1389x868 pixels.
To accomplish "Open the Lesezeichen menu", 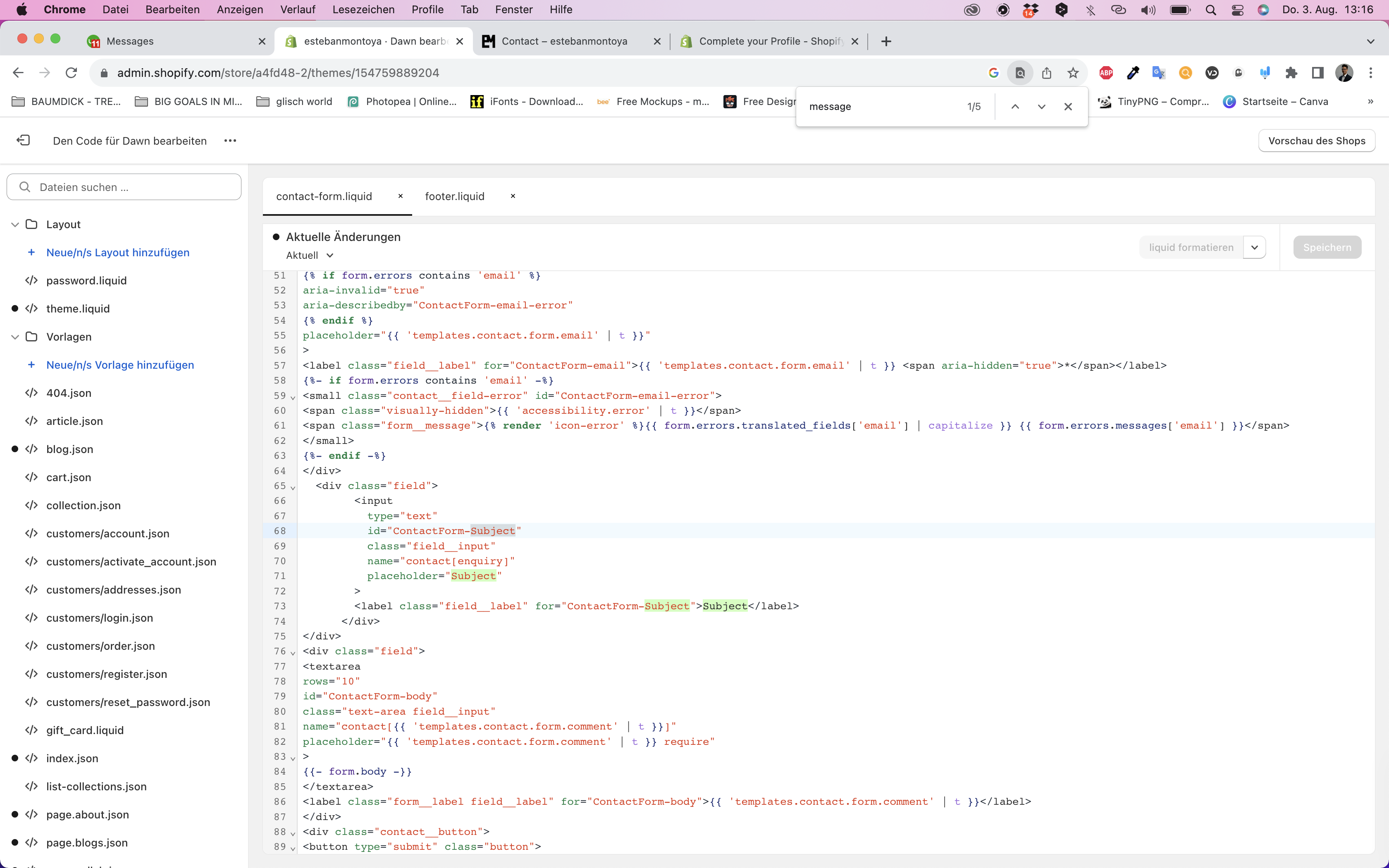I will tap(363, 10).
